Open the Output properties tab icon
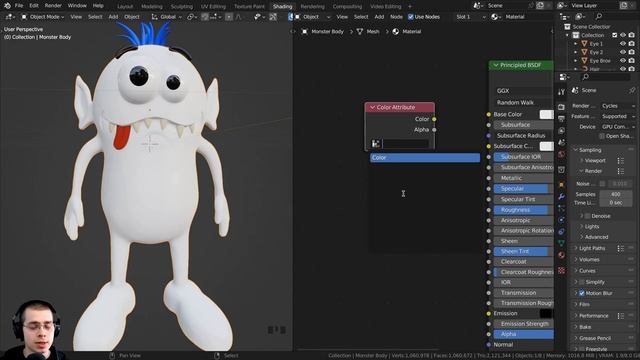Image resolution: width=640 pixels, height=360 pixels. pyautogui.click(x=561, y=119)
